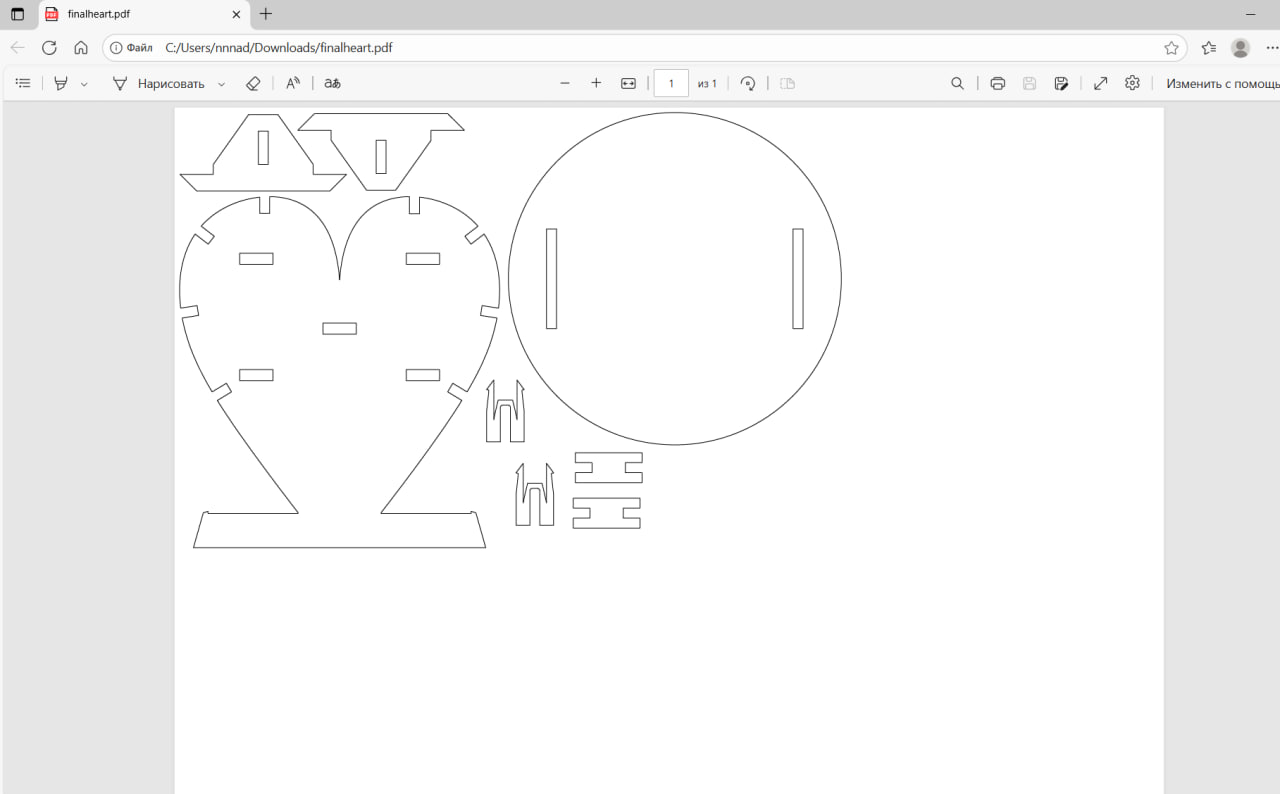Go back to the previous page
This screenshot has height=794, width=1280.
18,47
